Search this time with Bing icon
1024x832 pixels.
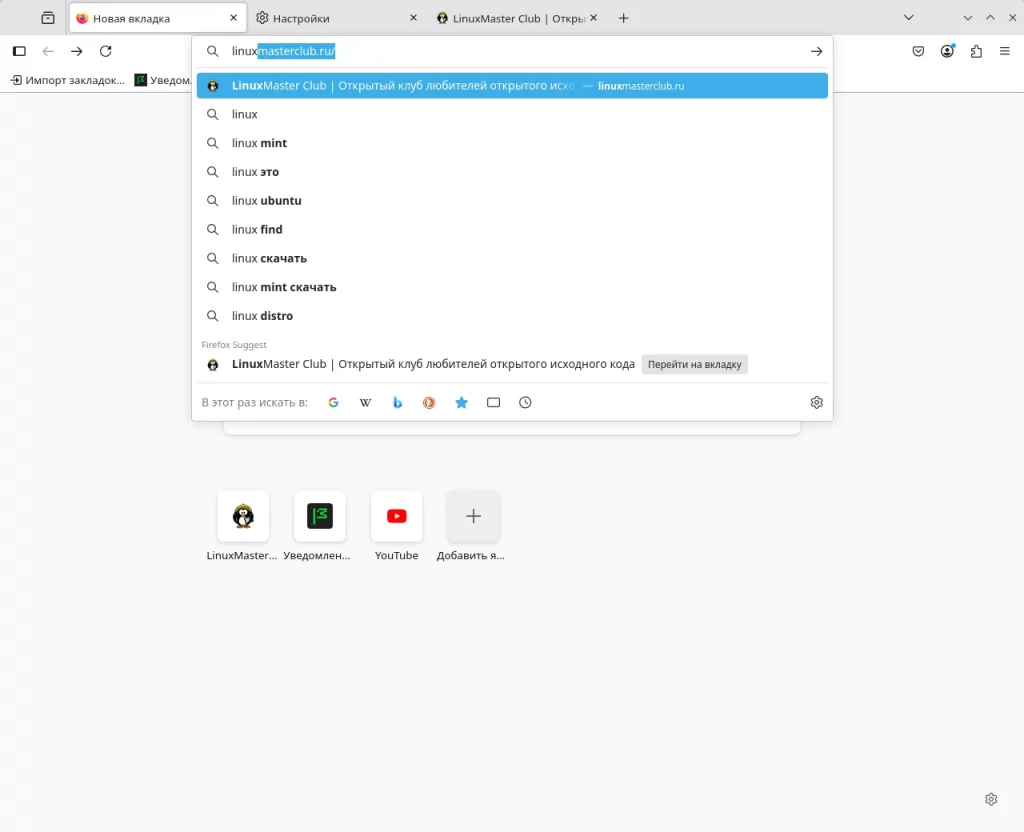(397, 402)
